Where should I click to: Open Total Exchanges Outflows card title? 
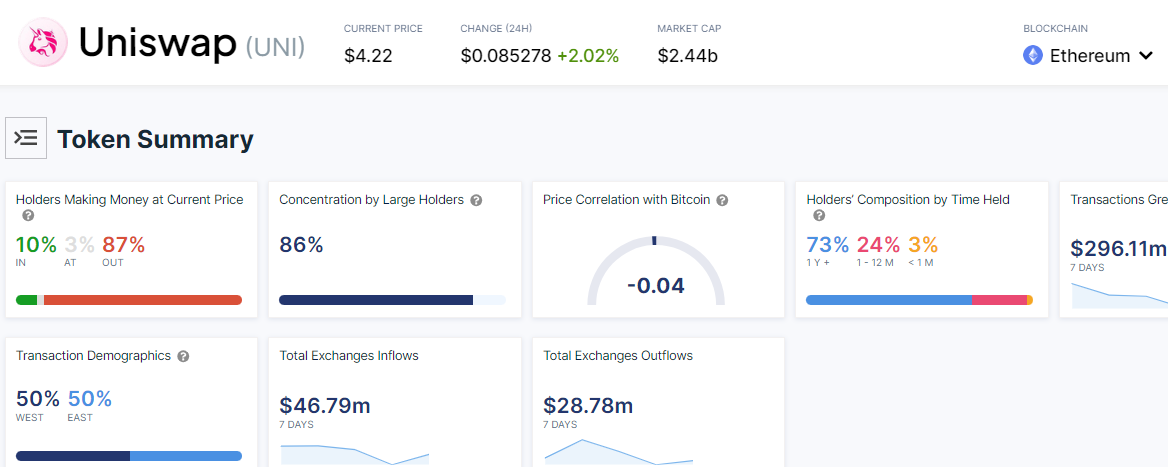pos(618,356)
